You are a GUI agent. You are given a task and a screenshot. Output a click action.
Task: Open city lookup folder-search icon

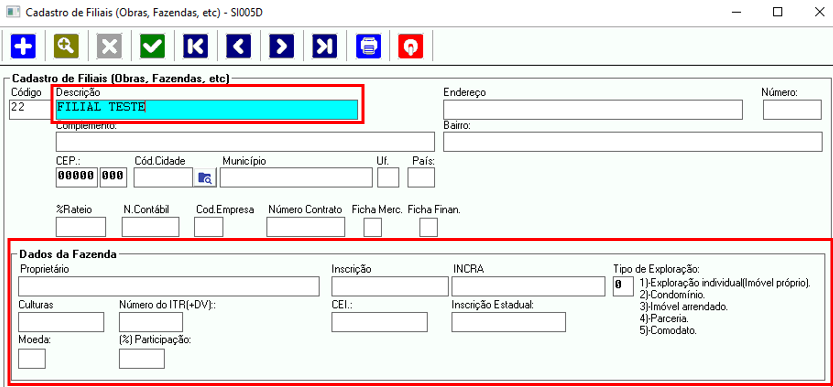(205, 178)
